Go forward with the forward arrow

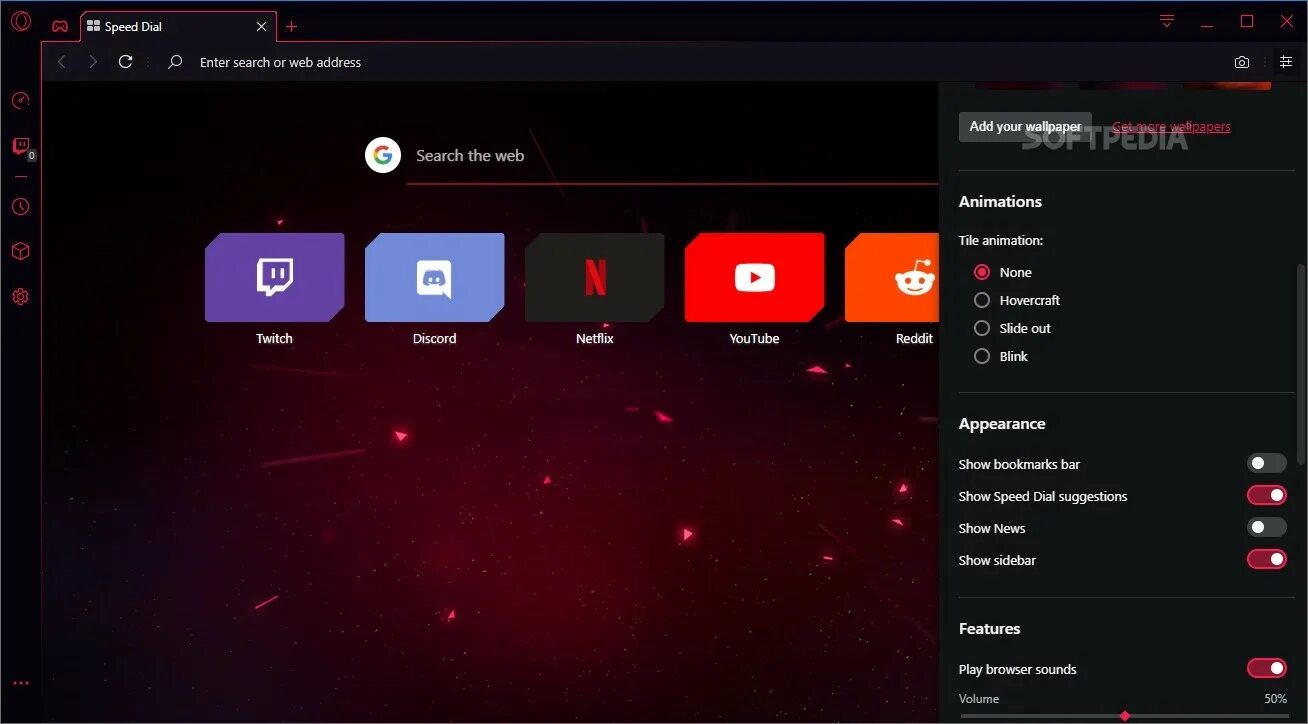[93, 62]
